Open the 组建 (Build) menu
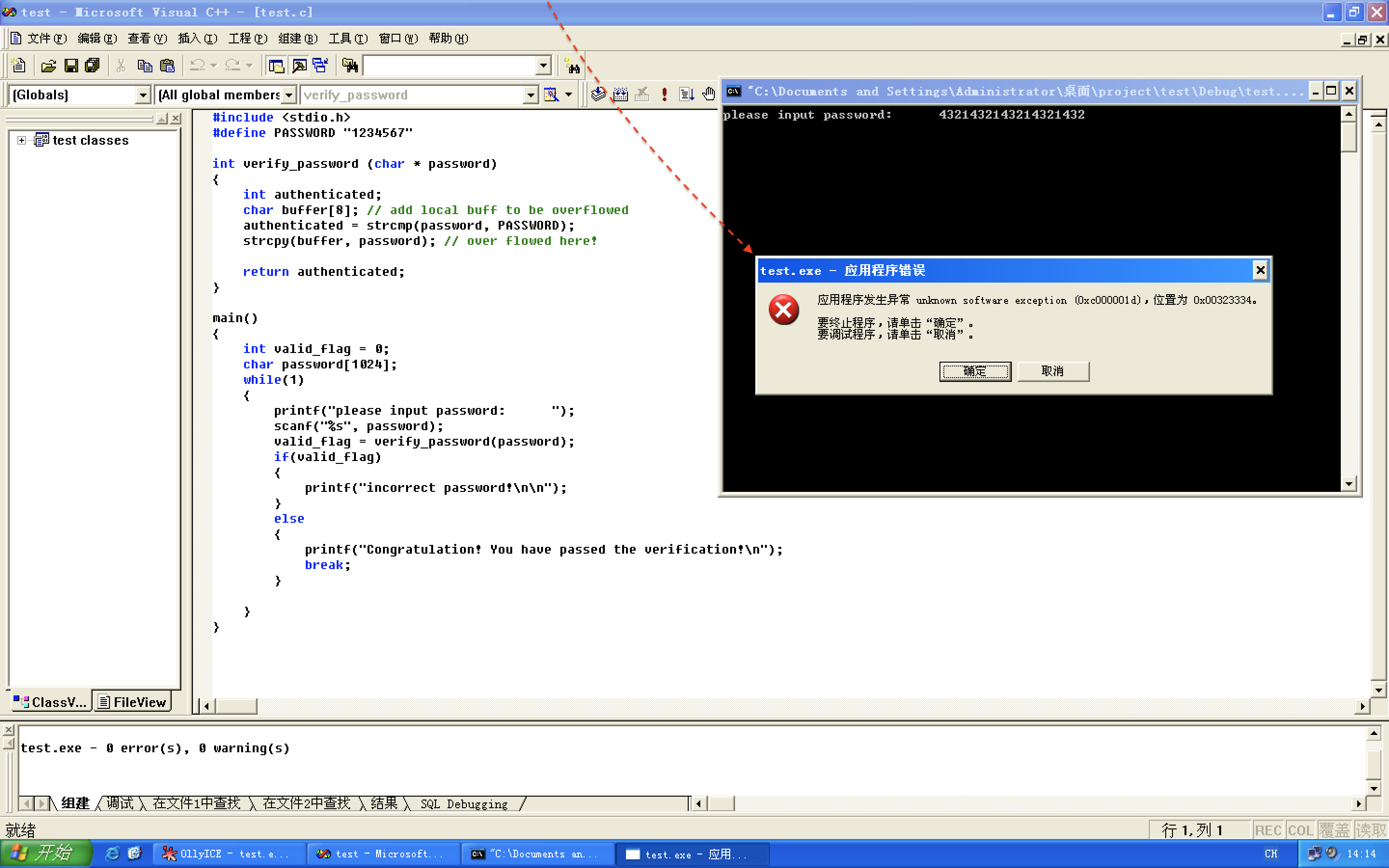 [297, 39]
